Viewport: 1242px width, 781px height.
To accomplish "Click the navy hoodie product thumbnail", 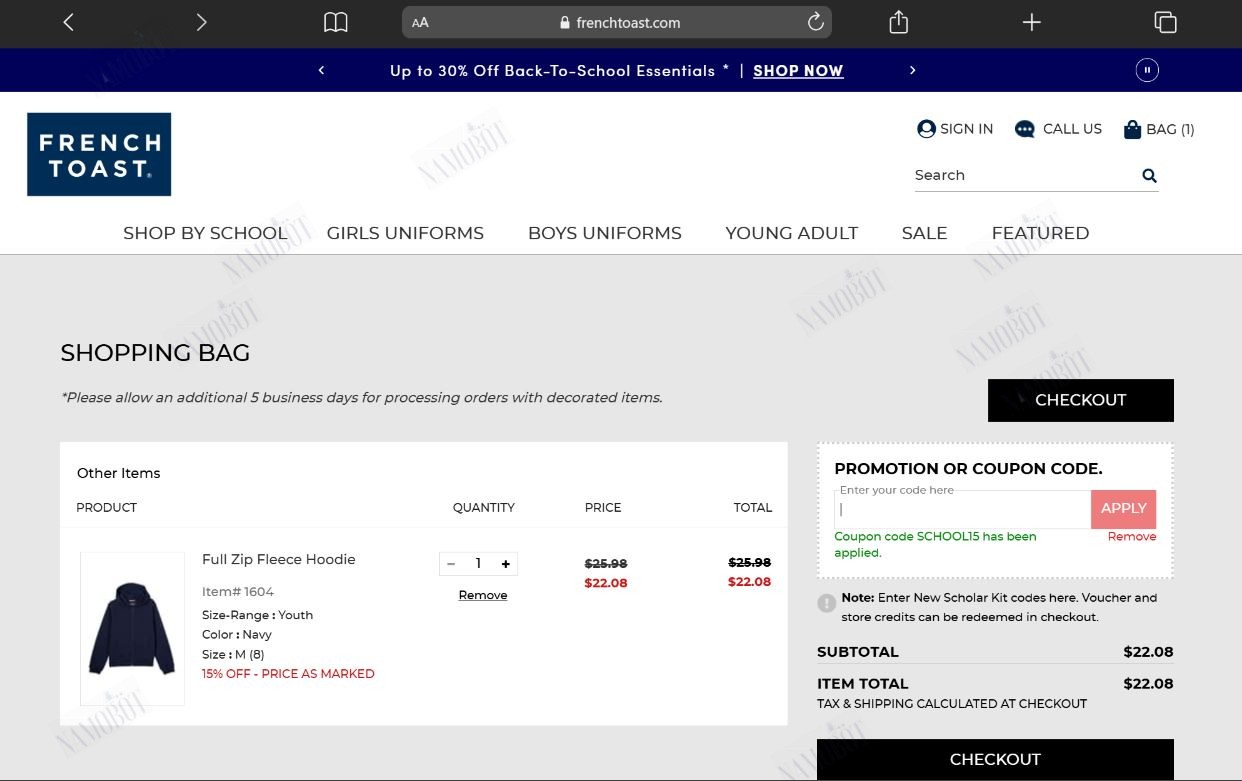I will point(132,629).
